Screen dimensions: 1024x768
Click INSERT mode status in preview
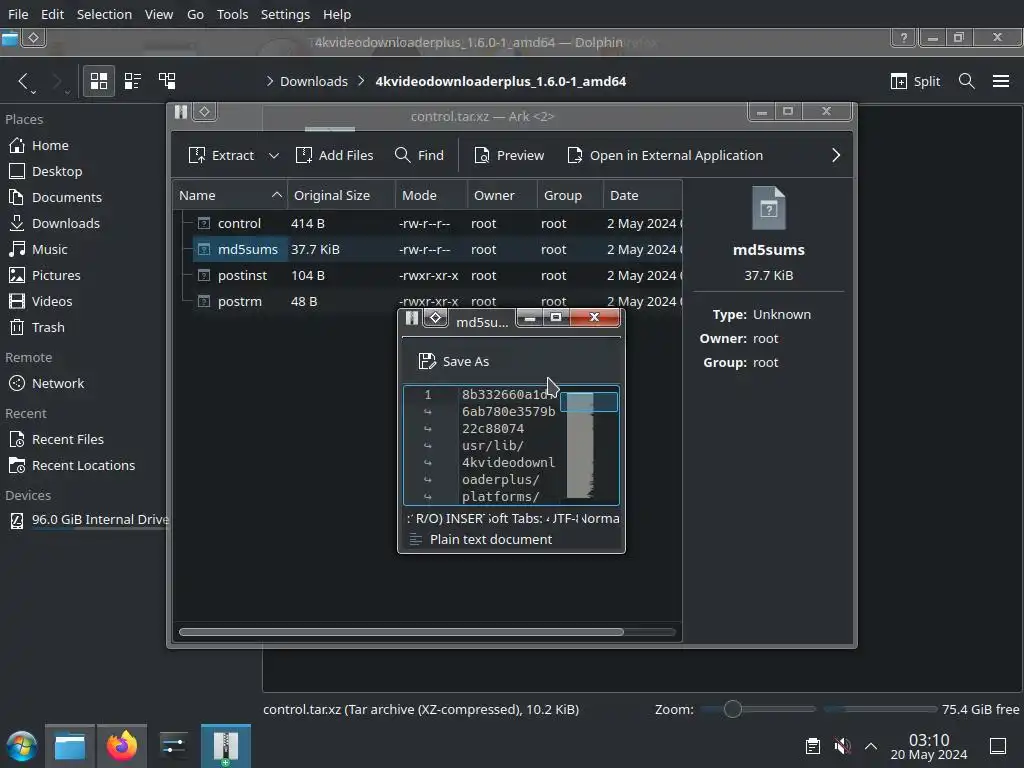click(x=465, y=519)
